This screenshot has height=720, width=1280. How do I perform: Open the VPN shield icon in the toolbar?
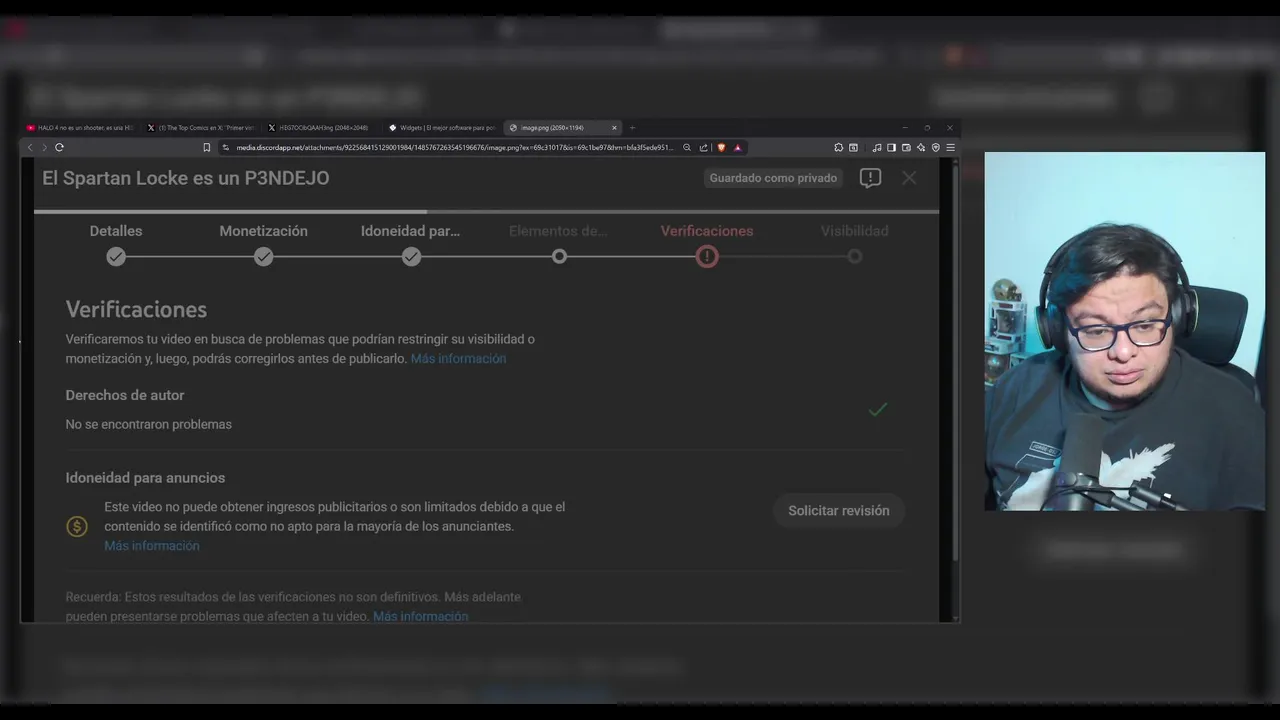coord(936,147)
